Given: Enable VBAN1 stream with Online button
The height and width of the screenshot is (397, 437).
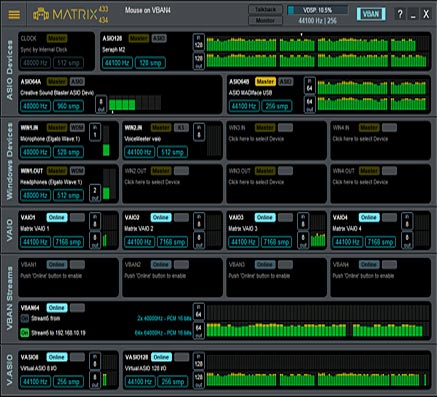Looking at the screenshot, I should pyautogui.click(x=57, y=264).
